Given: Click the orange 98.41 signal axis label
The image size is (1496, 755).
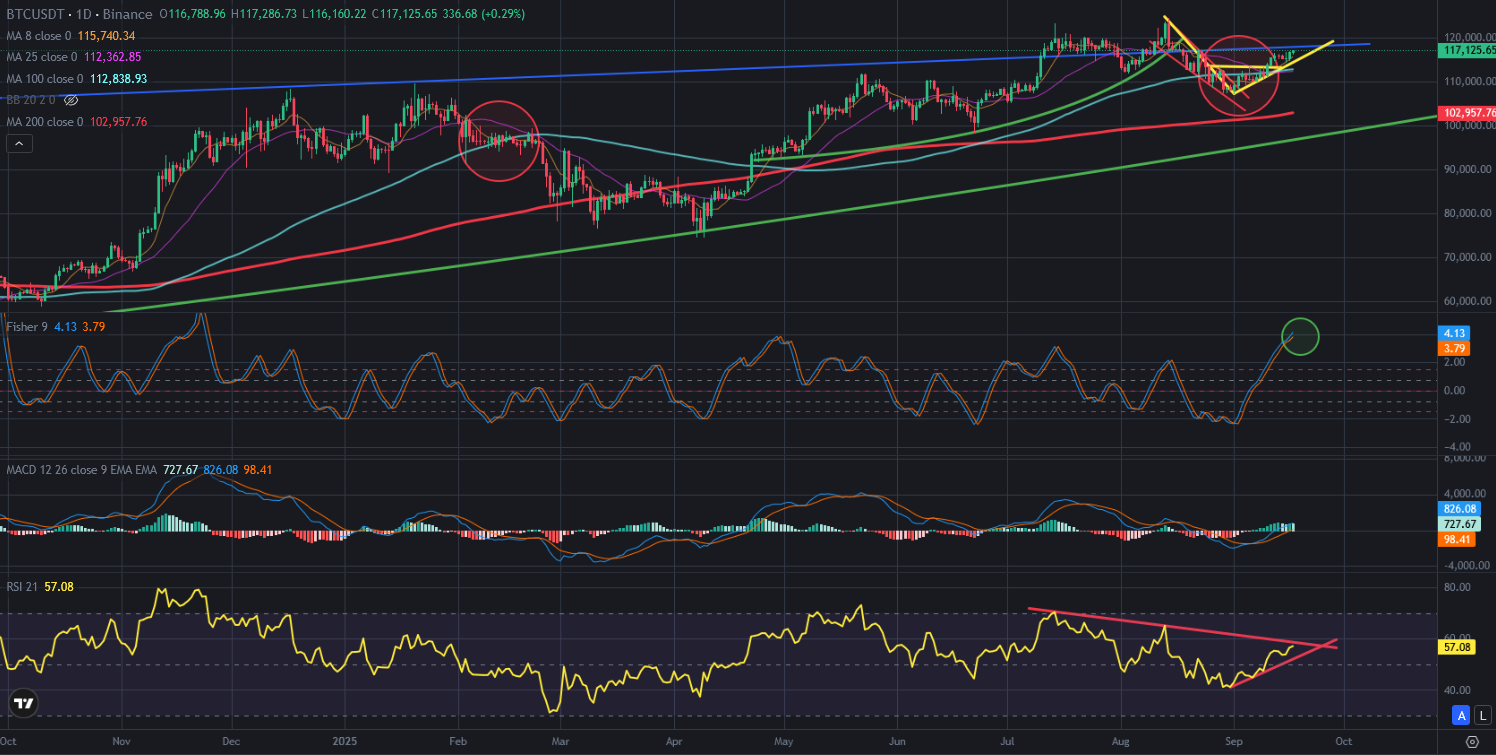Looking at the screenshot, I should pyautogui.click(x=1458, y=540).
